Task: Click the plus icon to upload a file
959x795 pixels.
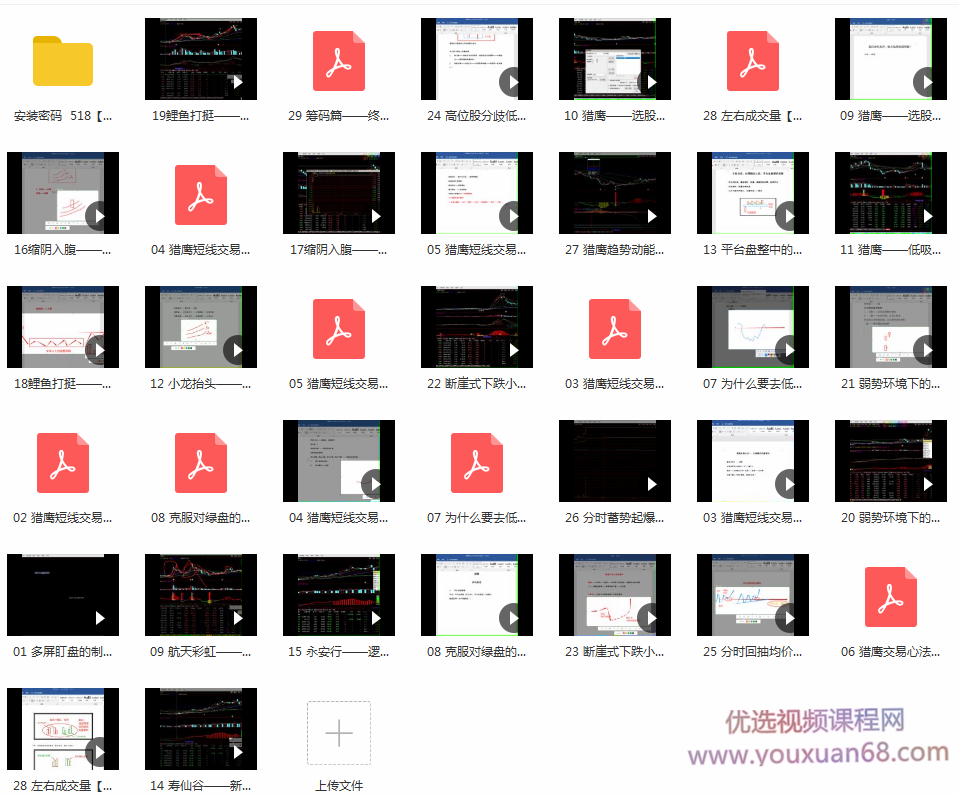Action: click(338, 732)
